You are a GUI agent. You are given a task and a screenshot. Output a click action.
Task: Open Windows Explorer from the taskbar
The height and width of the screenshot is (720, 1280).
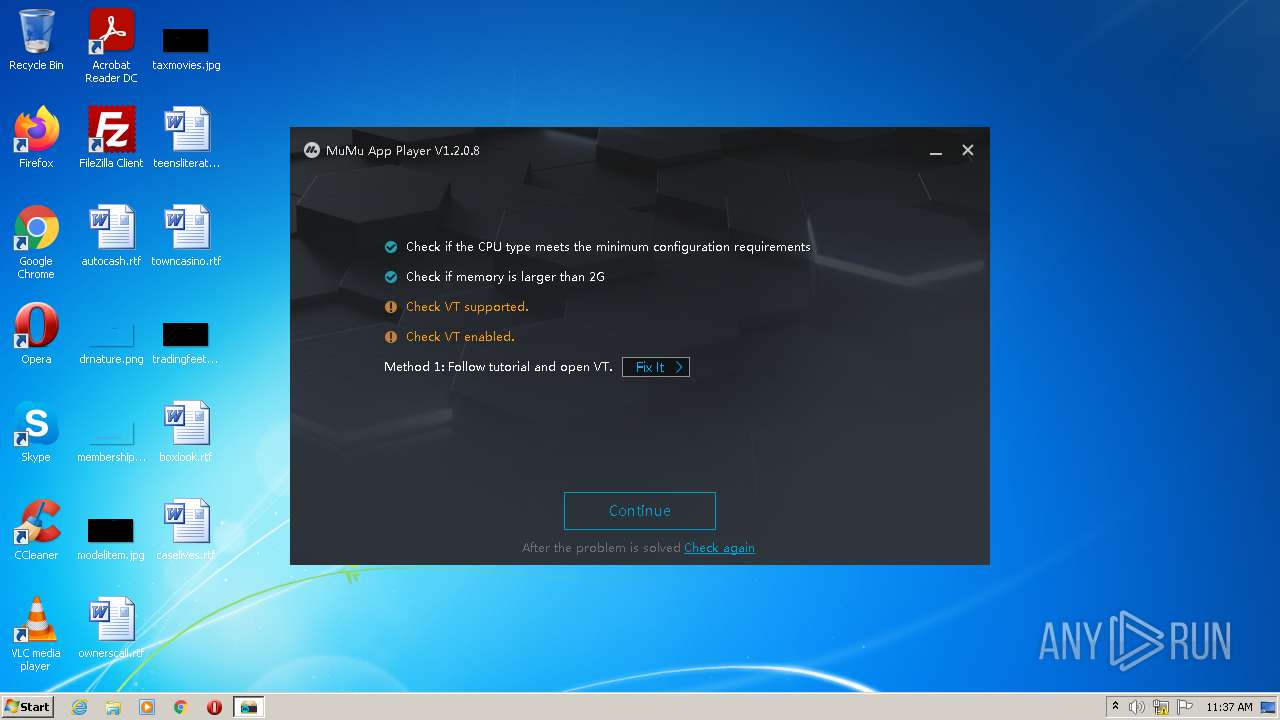[113, 707]
